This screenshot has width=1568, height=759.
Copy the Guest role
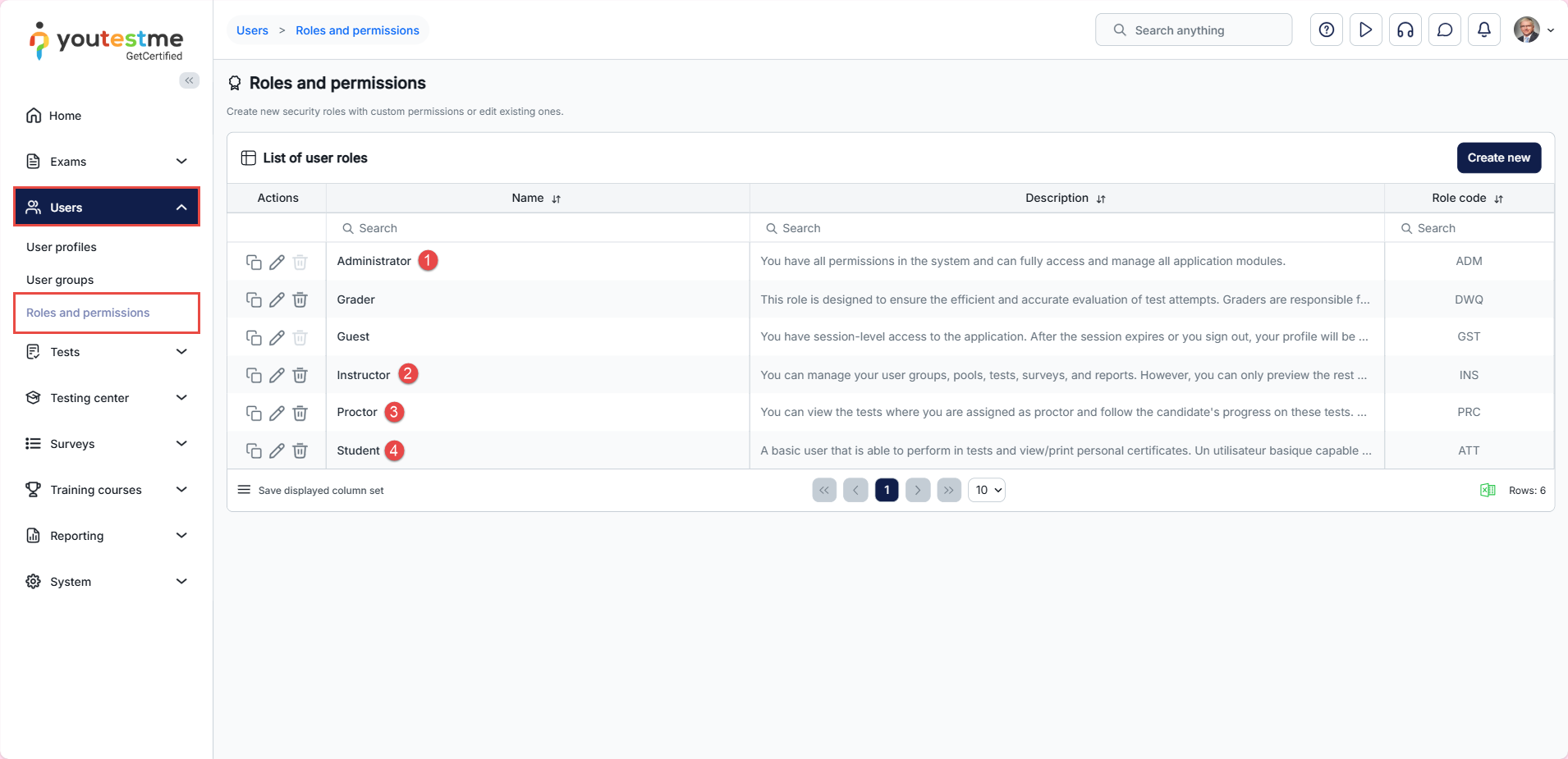(254, 337)
